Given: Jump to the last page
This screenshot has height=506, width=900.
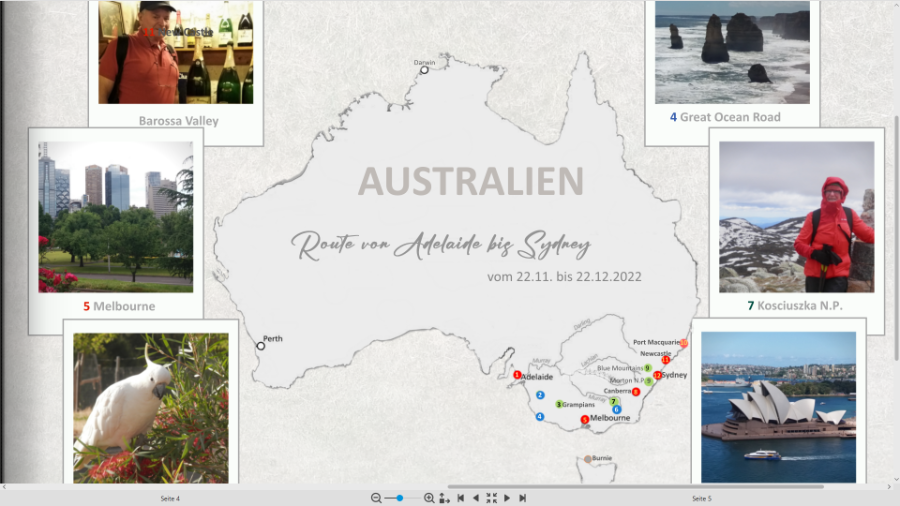Looking at the screenshot, I should [x=522, y=498].
